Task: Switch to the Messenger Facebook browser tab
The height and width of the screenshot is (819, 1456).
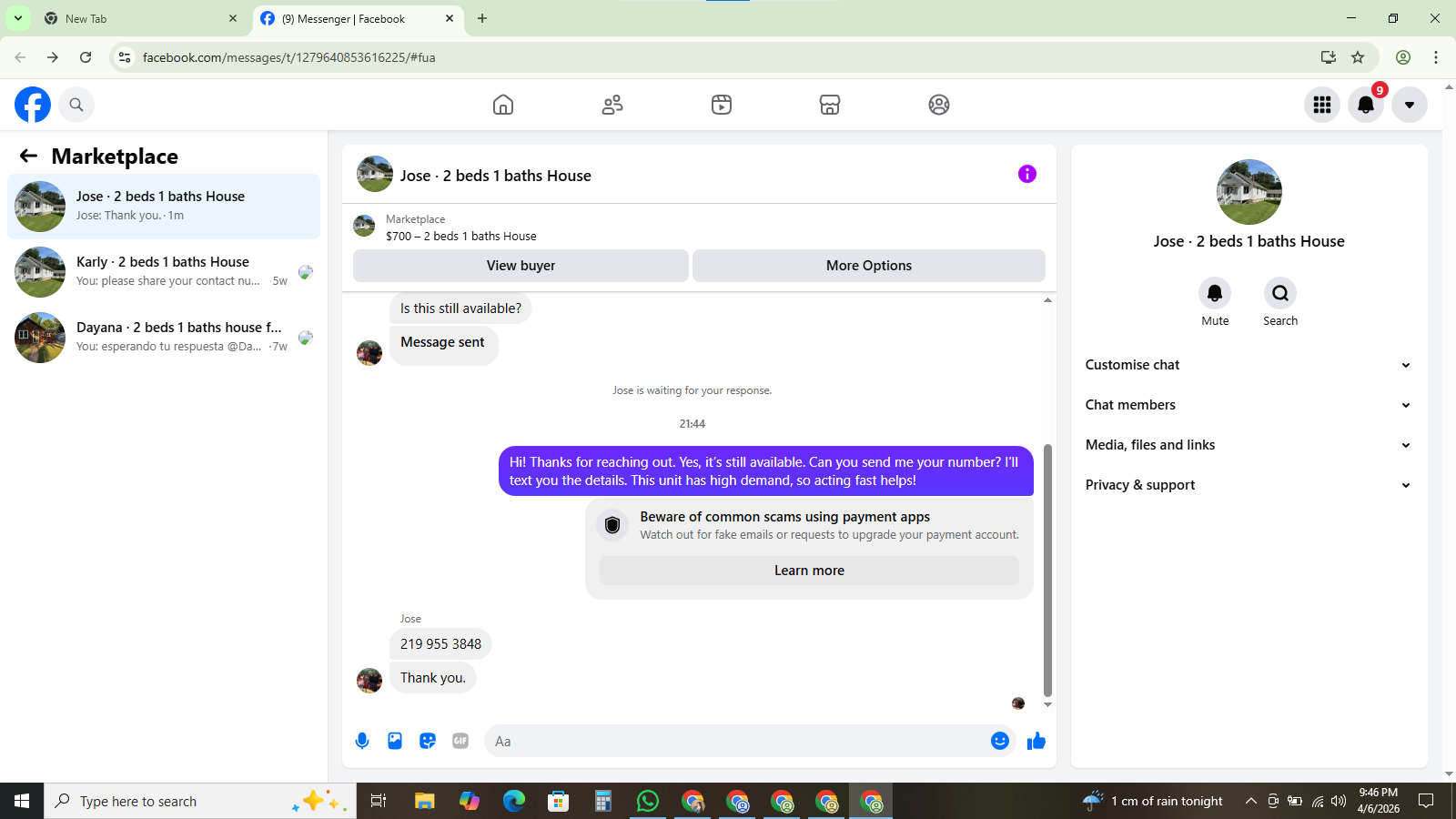Action: coord(358,18)
